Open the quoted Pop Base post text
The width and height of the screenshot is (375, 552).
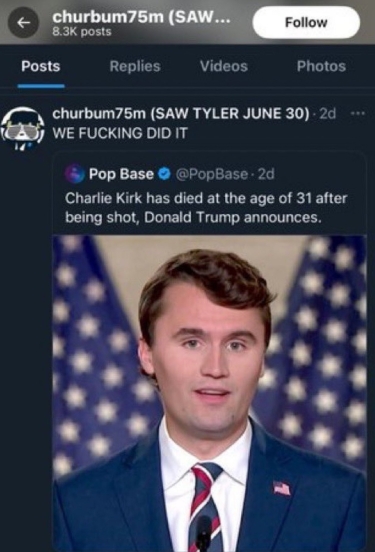pyautogui.click(x=206, y=208)
